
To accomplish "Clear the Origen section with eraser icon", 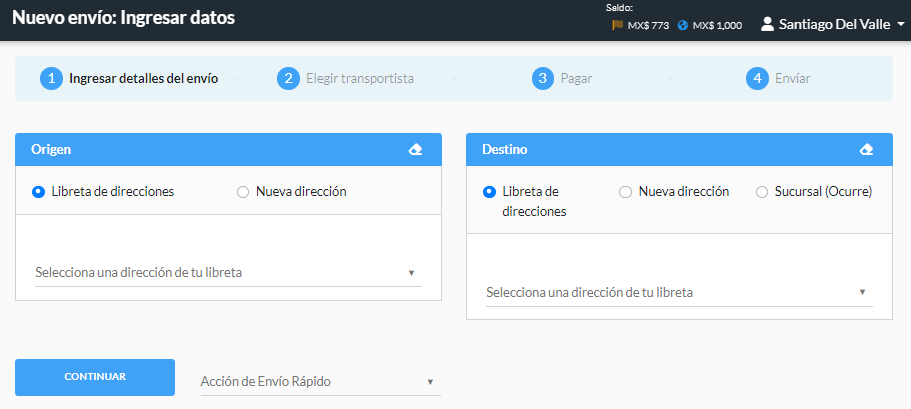I will click(x=416, y=150).
